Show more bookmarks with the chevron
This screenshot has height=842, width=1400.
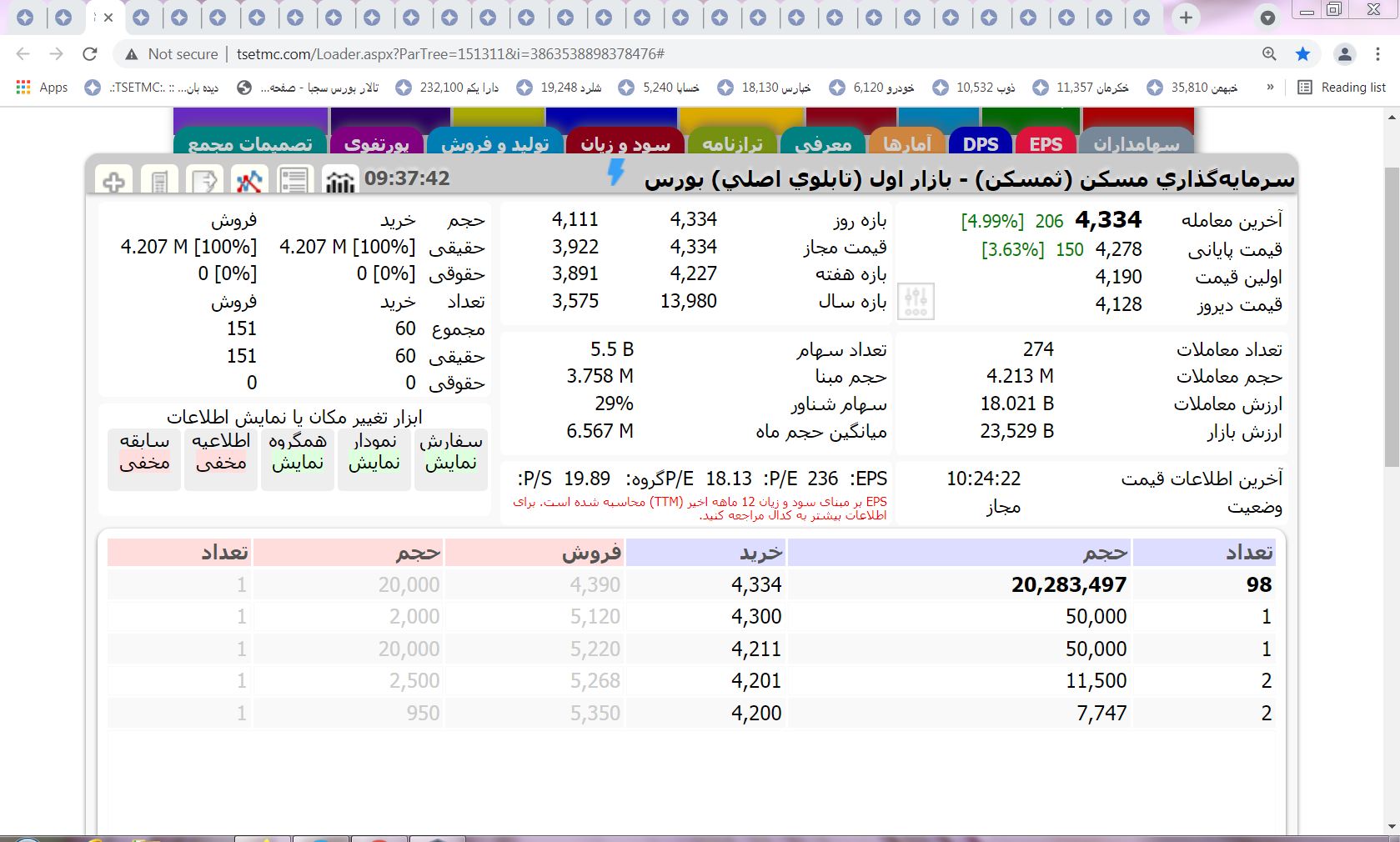(x=1270, y=88)
